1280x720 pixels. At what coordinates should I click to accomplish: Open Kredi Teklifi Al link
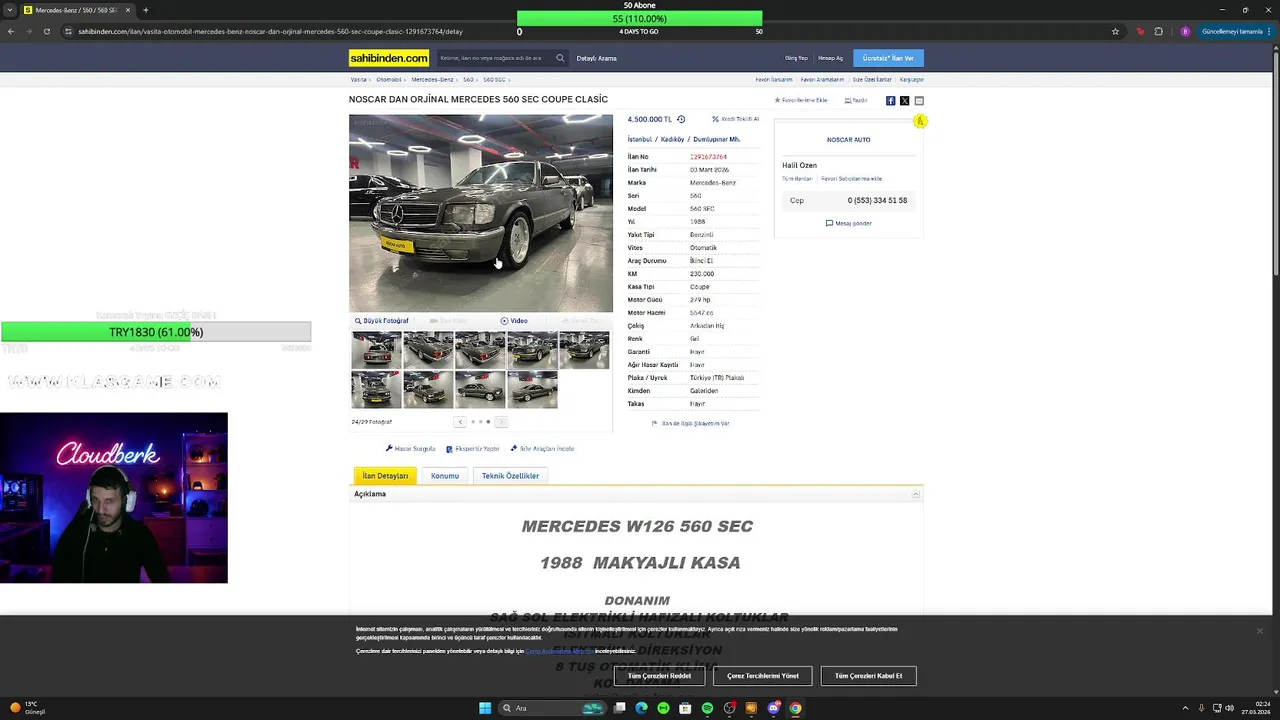pyautogui.click(x=735, y=119)
